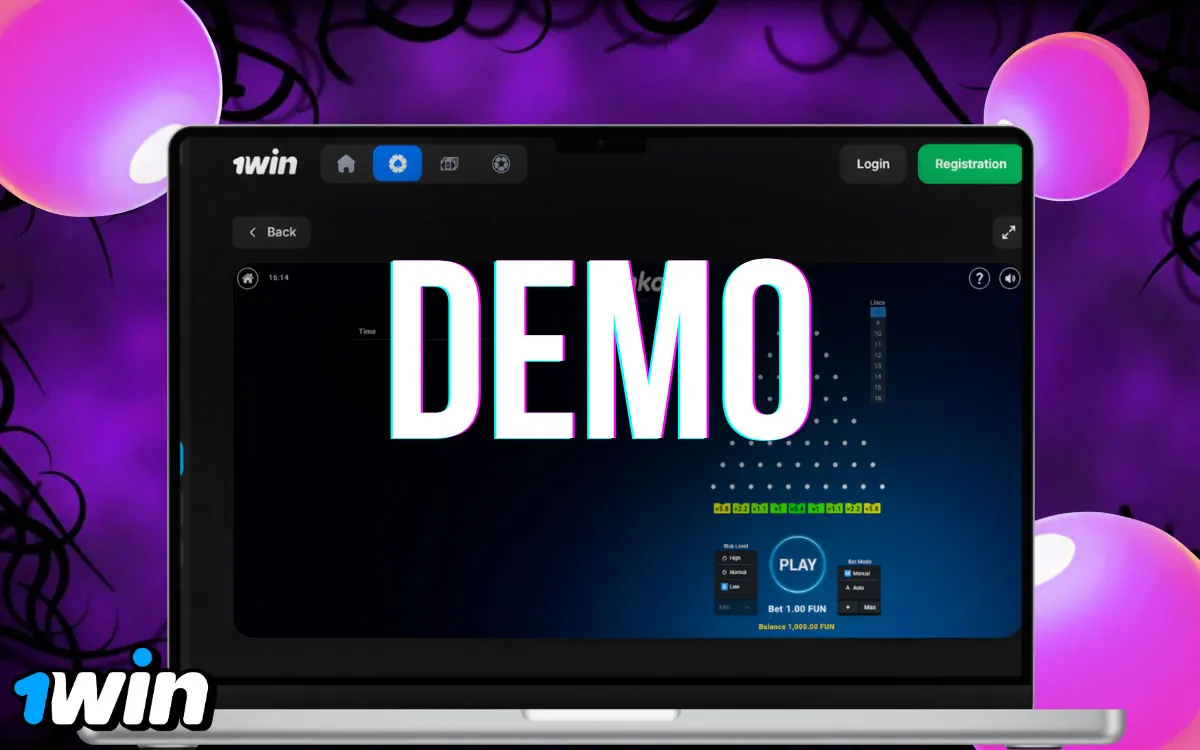Switch to the Manual bet mode tab

[x=858, y=573]
